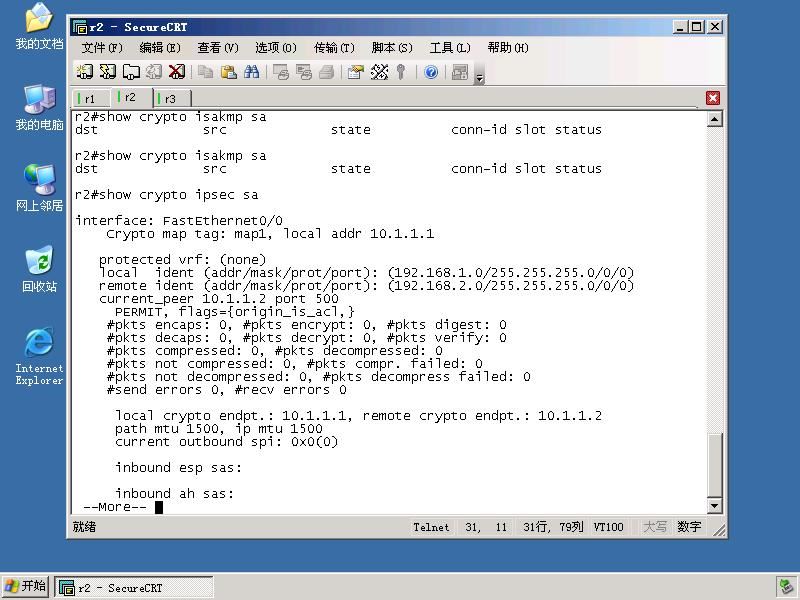Click the Connect toolbar icon

click(85, 72)
